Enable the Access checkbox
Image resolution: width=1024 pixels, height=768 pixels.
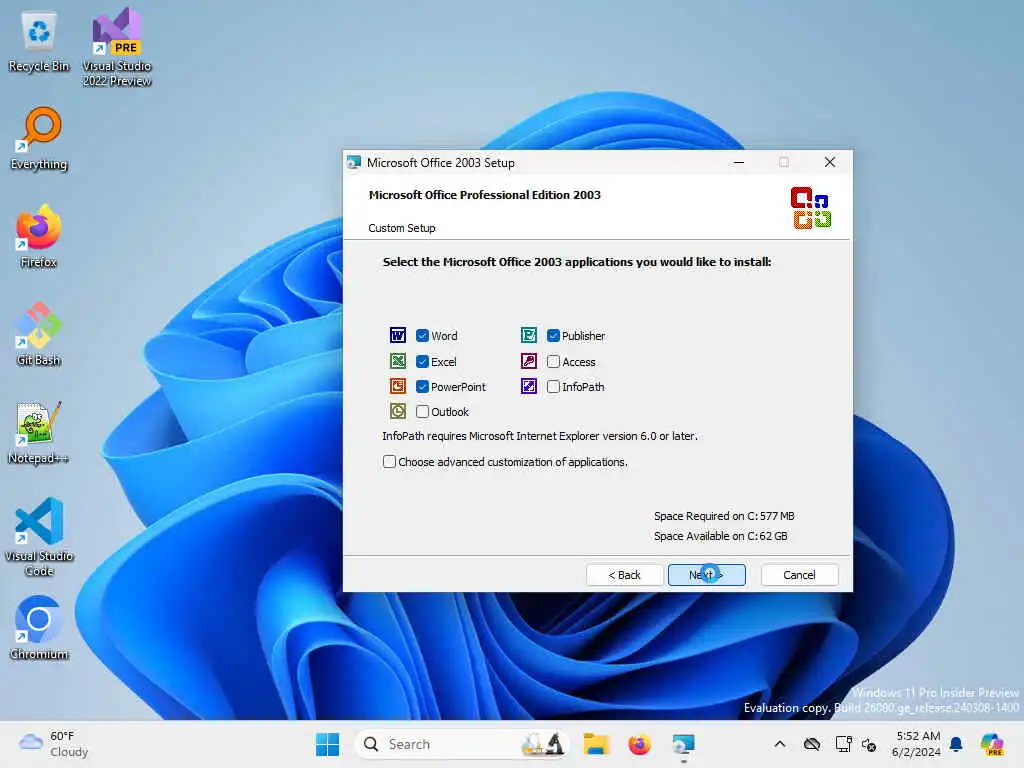[553, 361]
